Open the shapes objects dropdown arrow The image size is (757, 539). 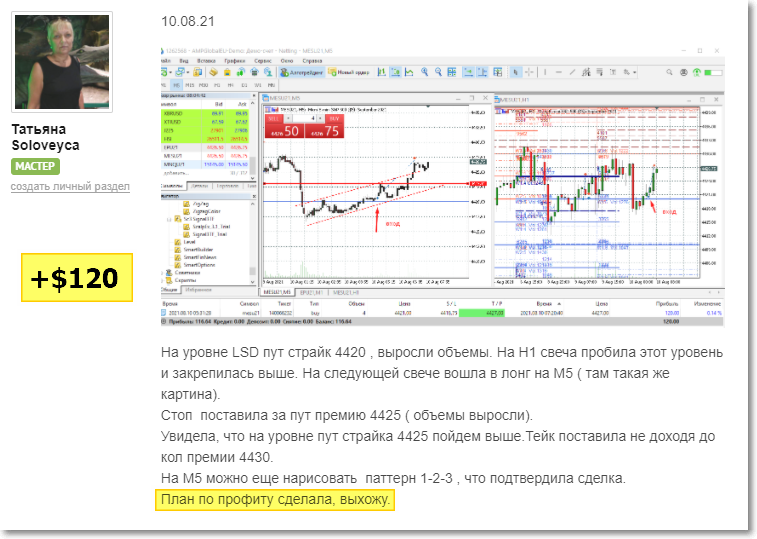(634, 72)
